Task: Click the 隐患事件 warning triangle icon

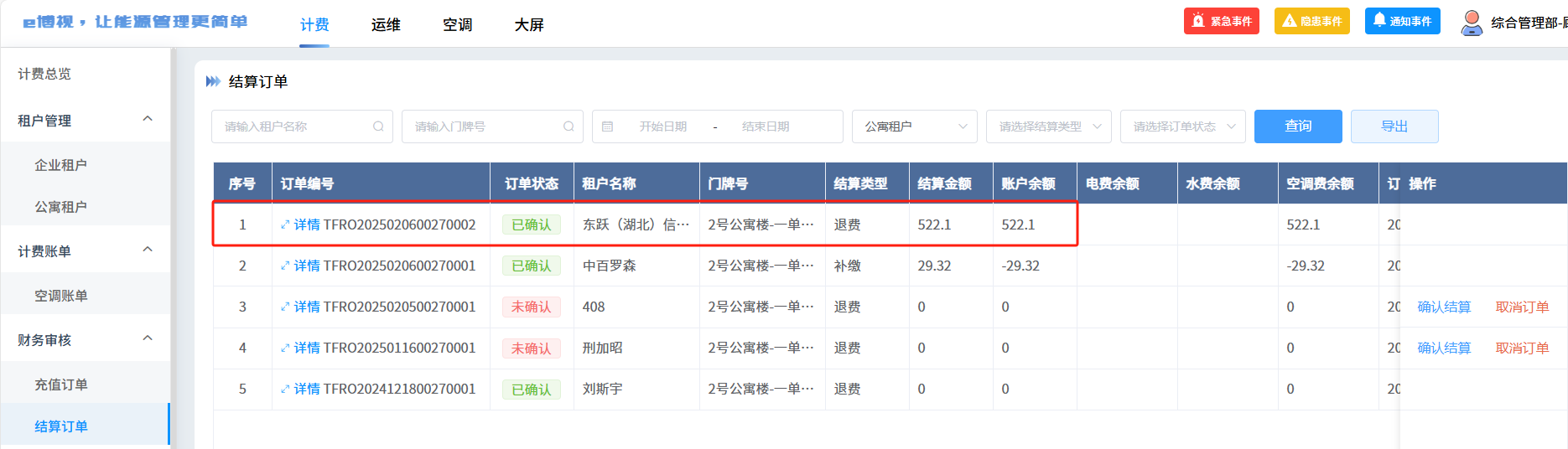Action: coord(1289,21)
